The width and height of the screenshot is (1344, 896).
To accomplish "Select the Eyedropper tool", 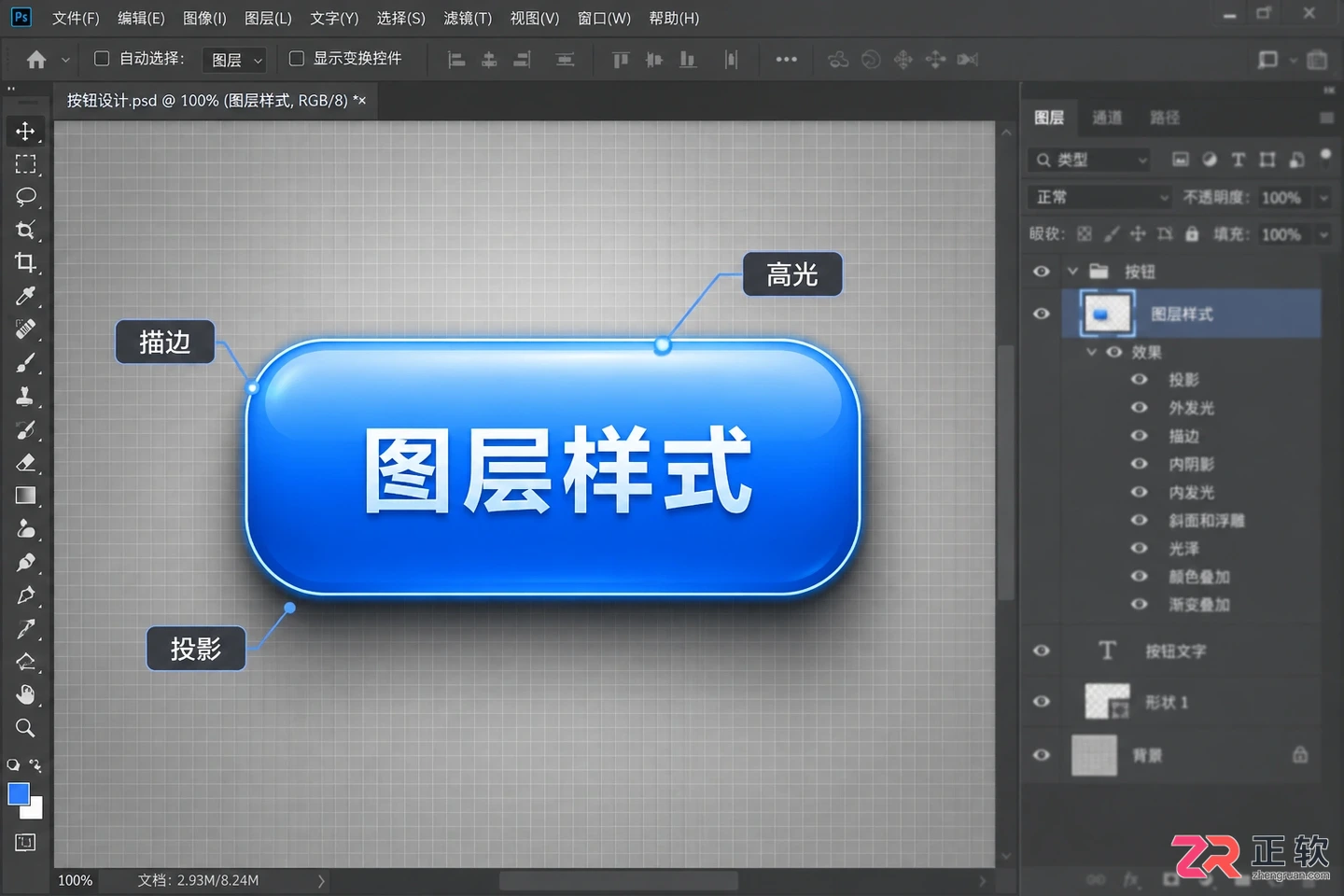I will [25, 296].
